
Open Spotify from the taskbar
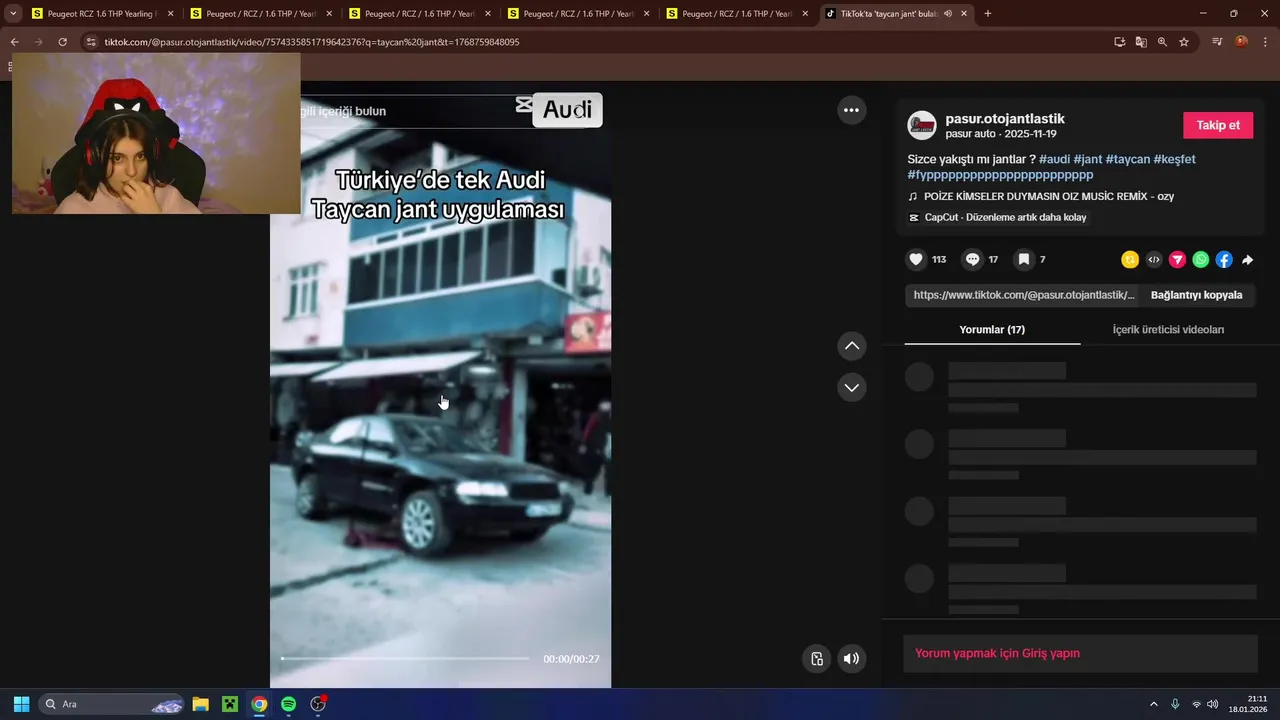tap(288, 704)
